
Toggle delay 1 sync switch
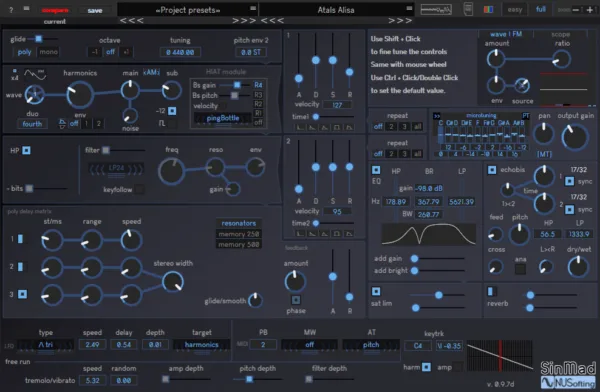[569, 181]
